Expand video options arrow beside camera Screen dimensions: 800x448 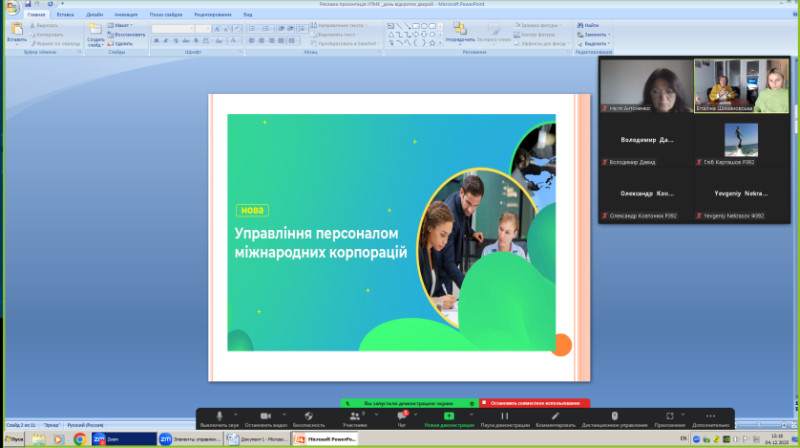(285, 415)
